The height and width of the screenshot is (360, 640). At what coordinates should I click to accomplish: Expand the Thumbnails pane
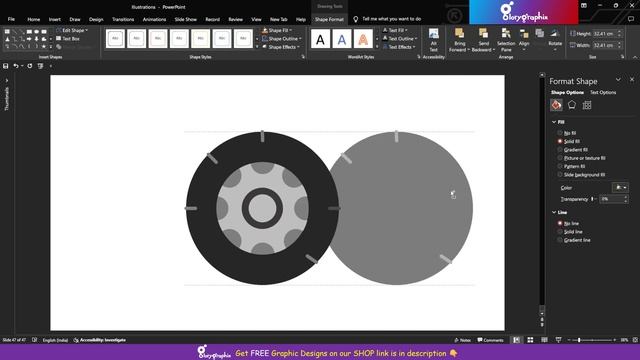pyautogui.click(x=7, y=80)
